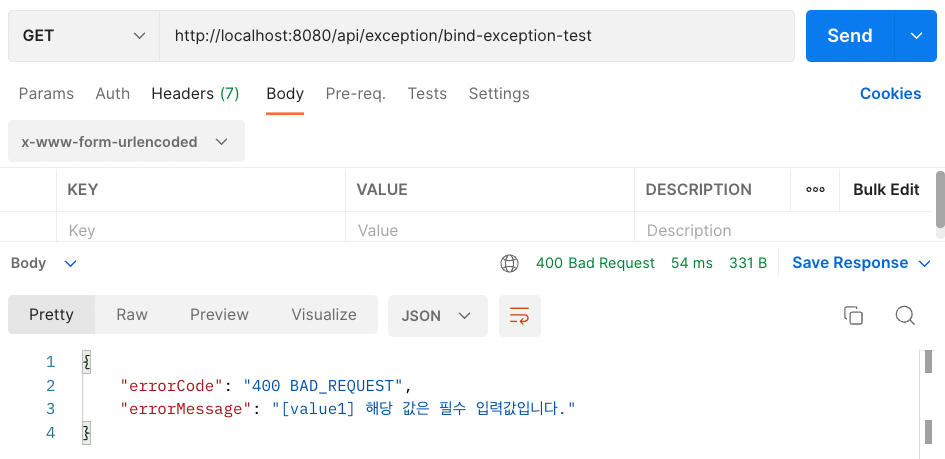Image resolution: width=945 pixels, height=459 pixels.
Task: Switch to the Headers (7) tab
Action: point(195,93)
